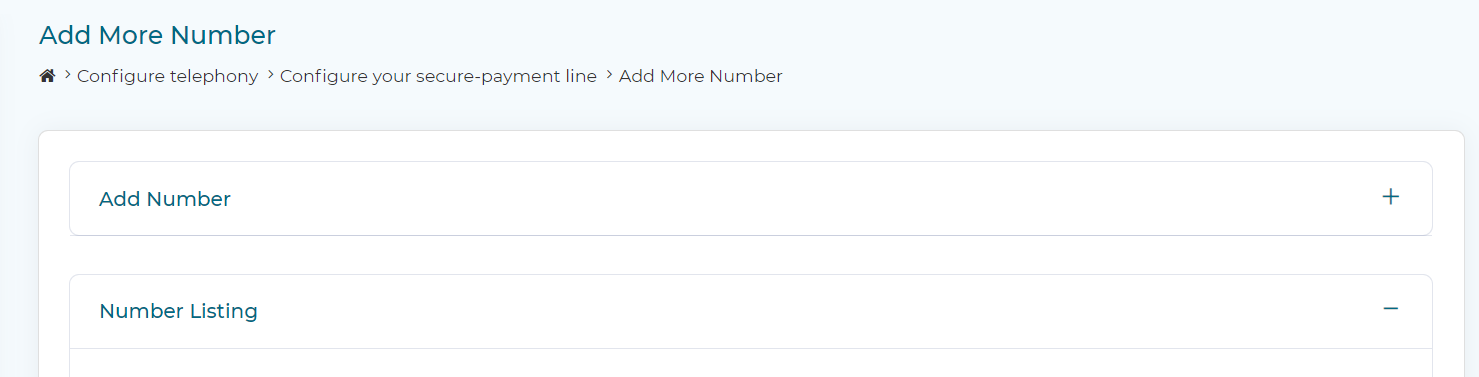Open the Configure telephony breadcrumb link

point(167,76)
